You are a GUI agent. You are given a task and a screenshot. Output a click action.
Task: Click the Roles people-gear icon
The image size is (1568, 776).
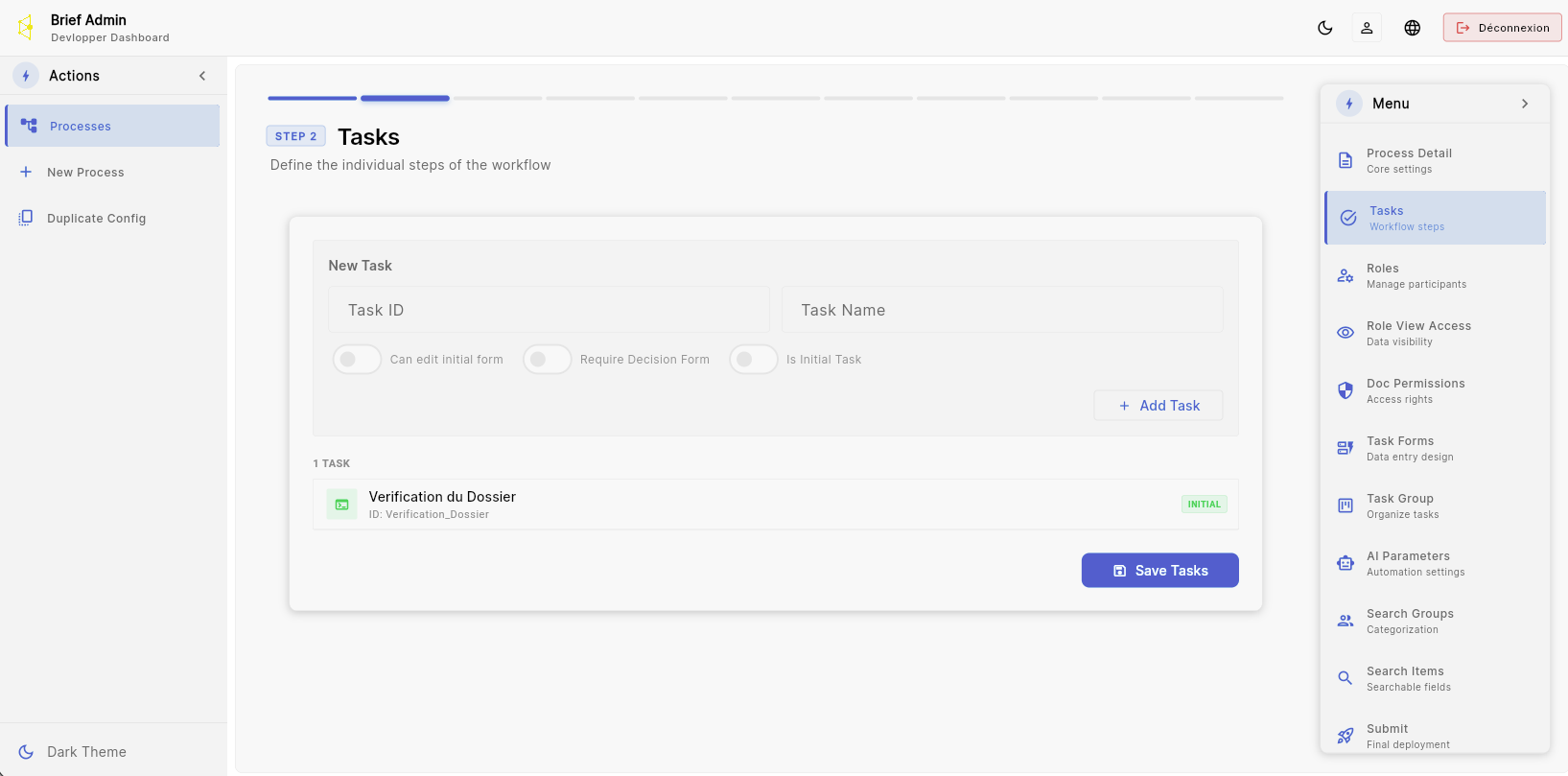tap(1346, 275)
